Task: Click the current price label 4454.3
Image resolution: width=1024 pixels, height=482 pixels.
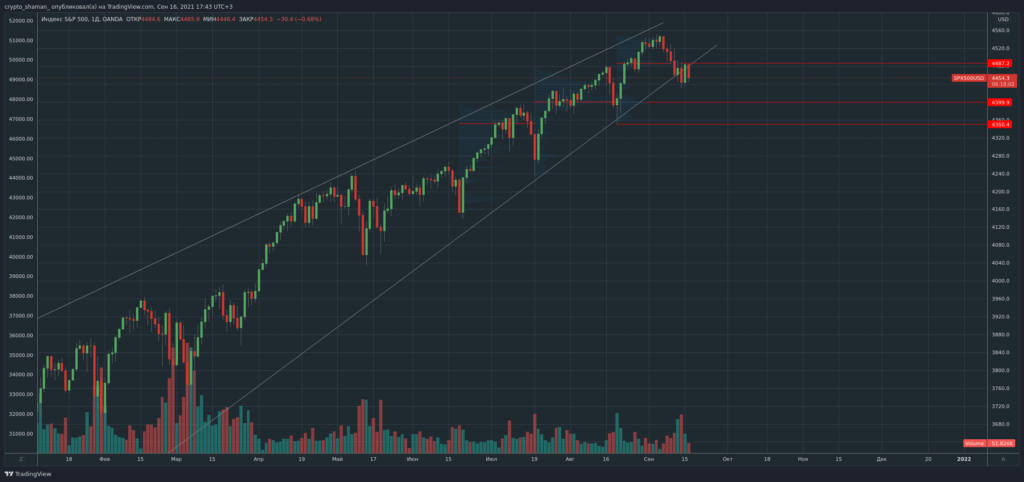Action: click(1000, 77)
